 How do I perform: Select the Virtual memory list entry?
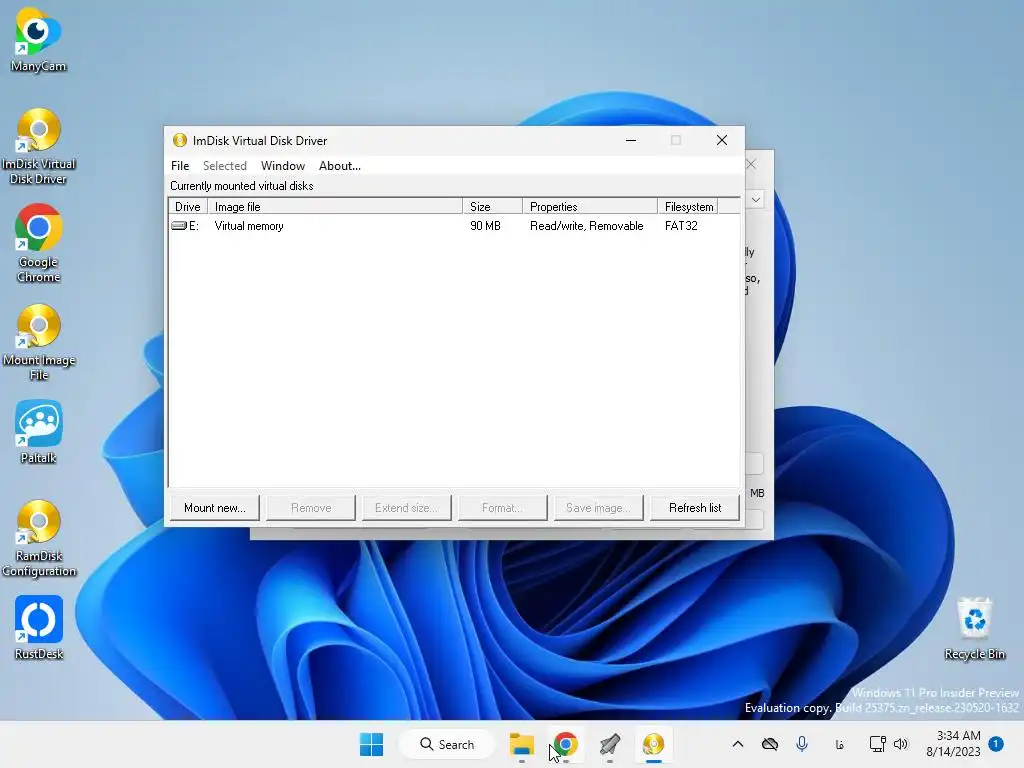click(x=249, y=226)
